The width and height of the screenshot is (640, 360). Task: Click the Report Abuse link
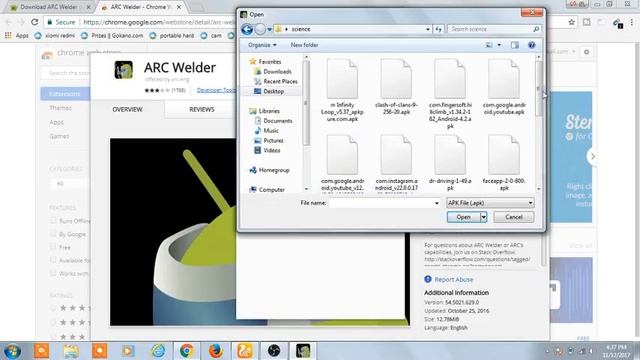(454, 279)
